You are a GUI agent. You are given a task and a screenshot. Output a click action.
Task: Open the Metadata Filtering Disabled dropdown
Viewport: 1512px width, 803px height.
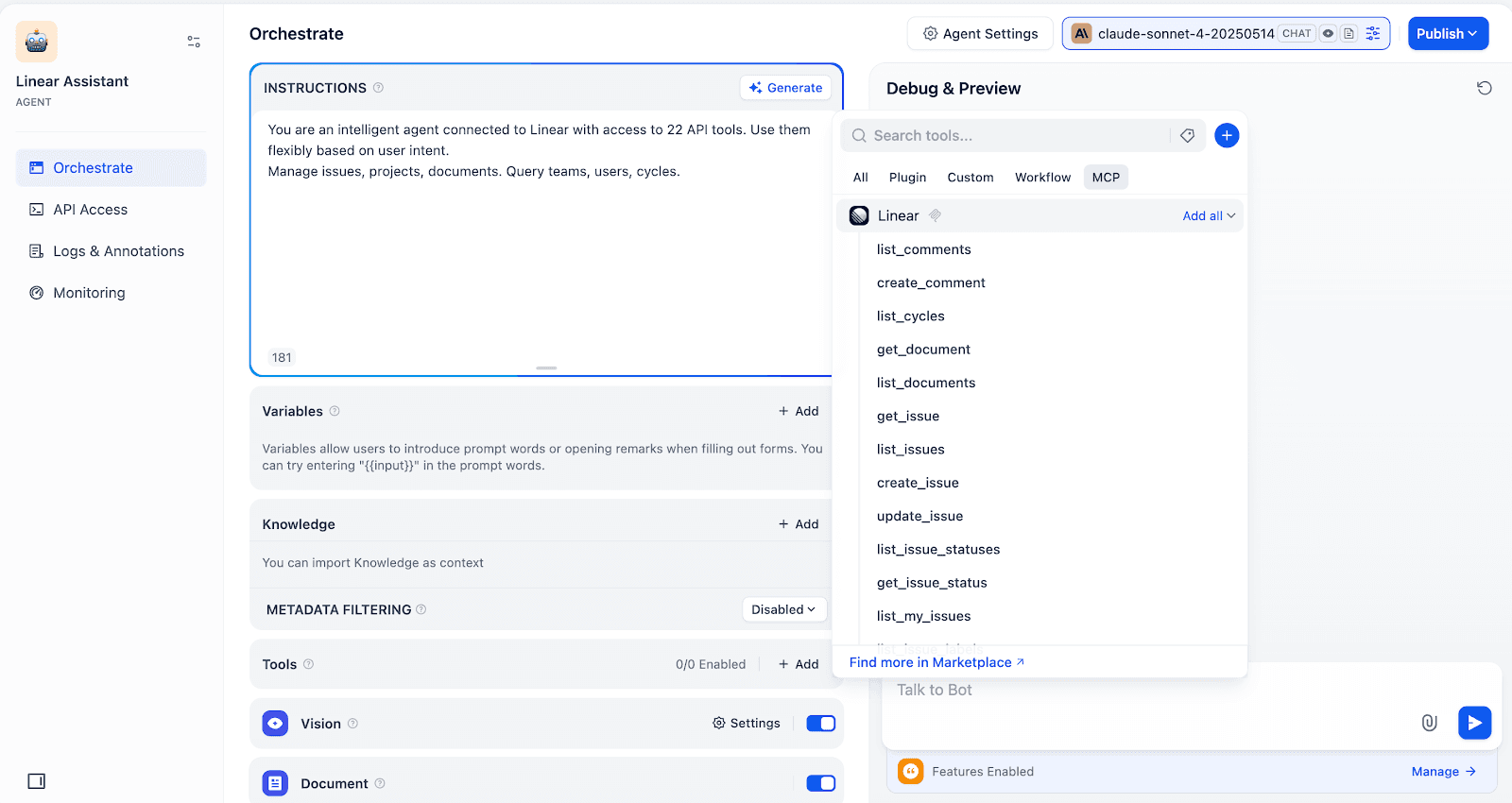783,610
